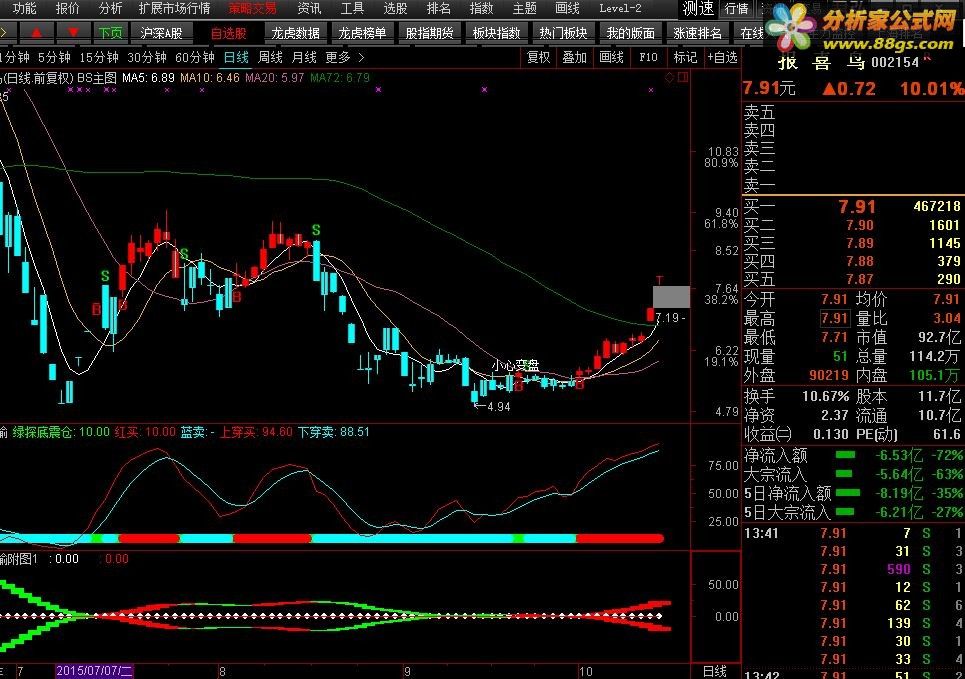Open the 龙虎榜单 toolbar tab
965x679 pixels.
pos(362,33)
